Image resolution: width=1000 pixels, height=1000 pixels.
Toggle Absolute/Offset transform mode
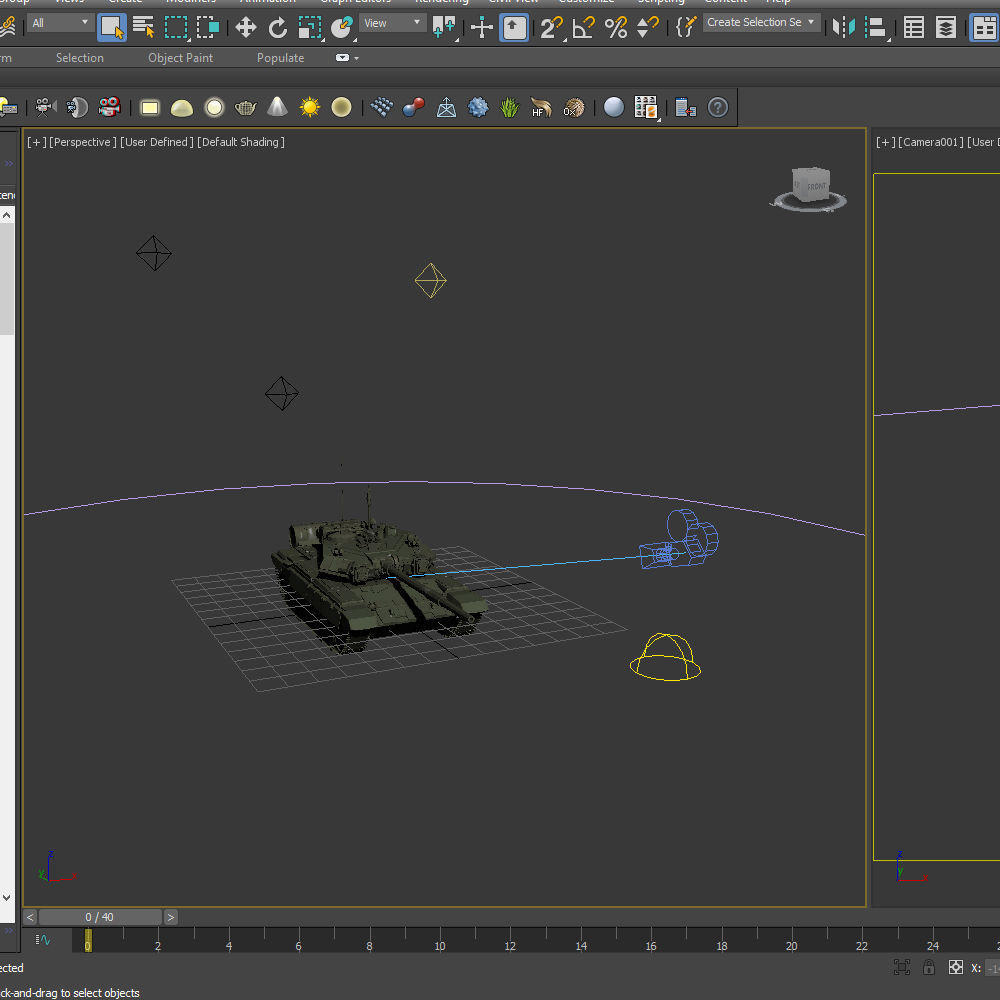955,967
